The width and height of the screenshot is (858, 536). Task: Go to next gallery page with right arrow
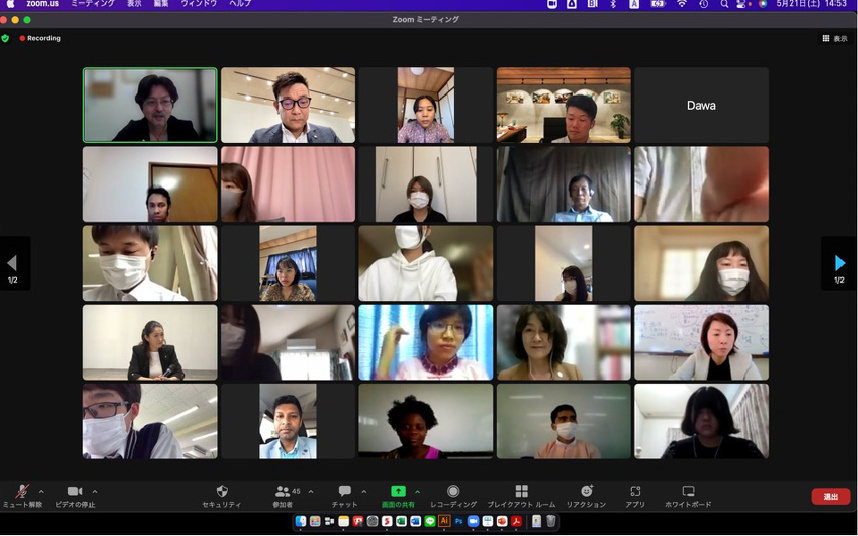839,264
